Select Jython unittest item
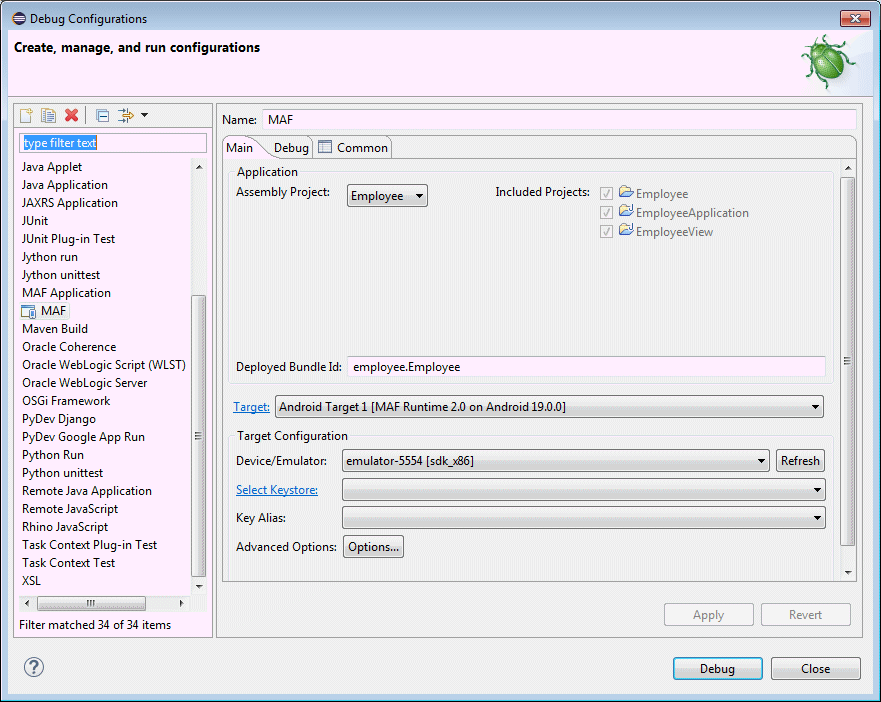881x702 pixels. tap(61, 275)
